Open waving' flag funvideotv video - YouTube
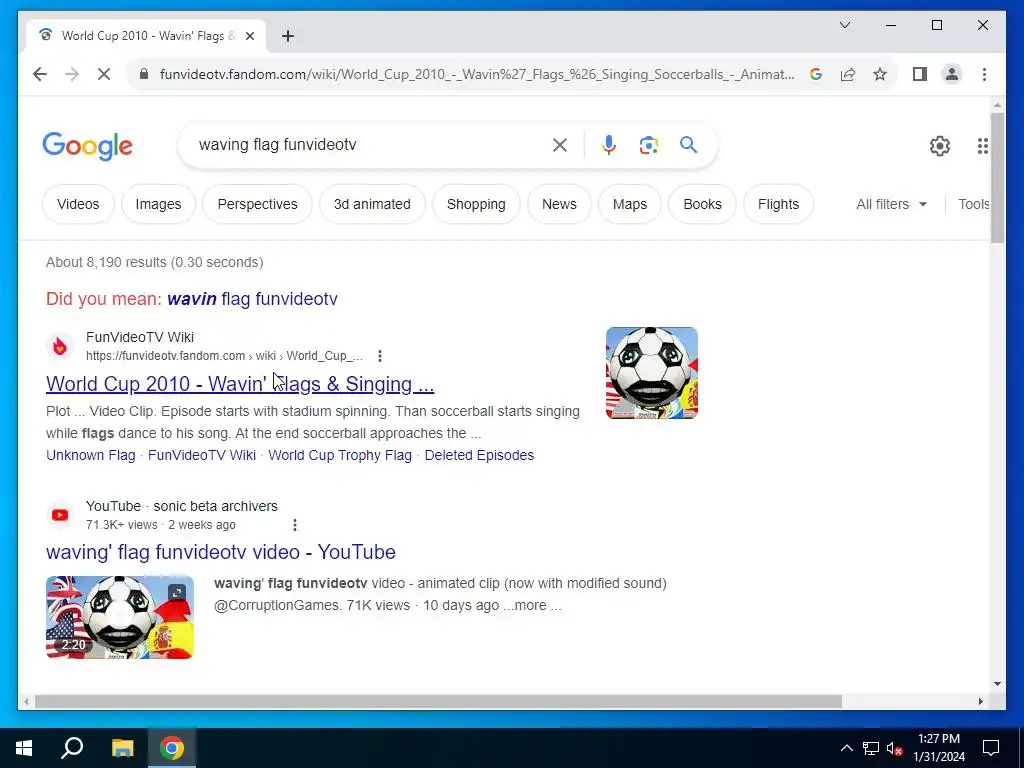The height and width of the screenshot is (768, 1024). (221, 552)
